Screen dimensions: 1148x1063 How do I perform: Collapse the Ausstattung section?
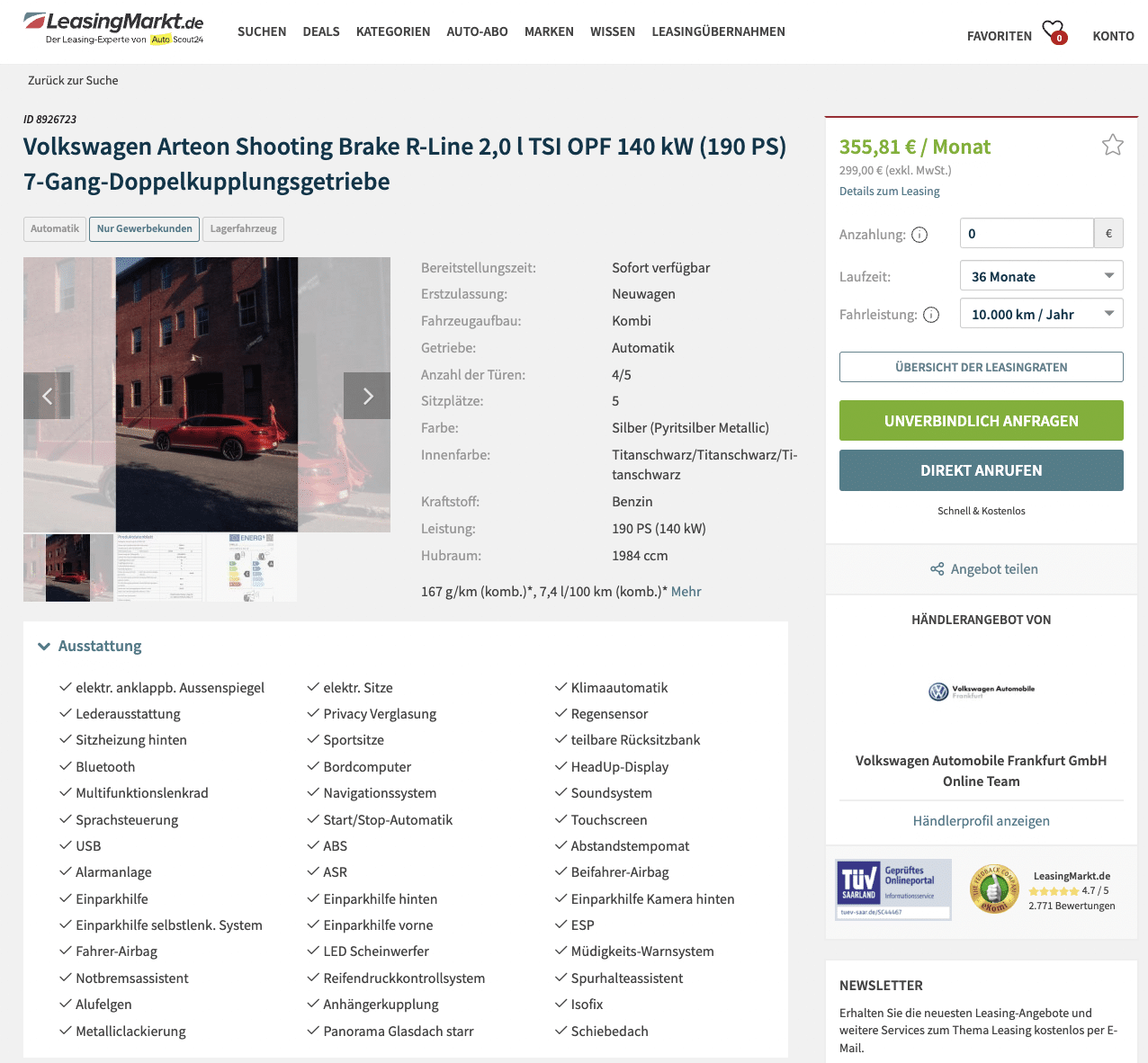90,646
